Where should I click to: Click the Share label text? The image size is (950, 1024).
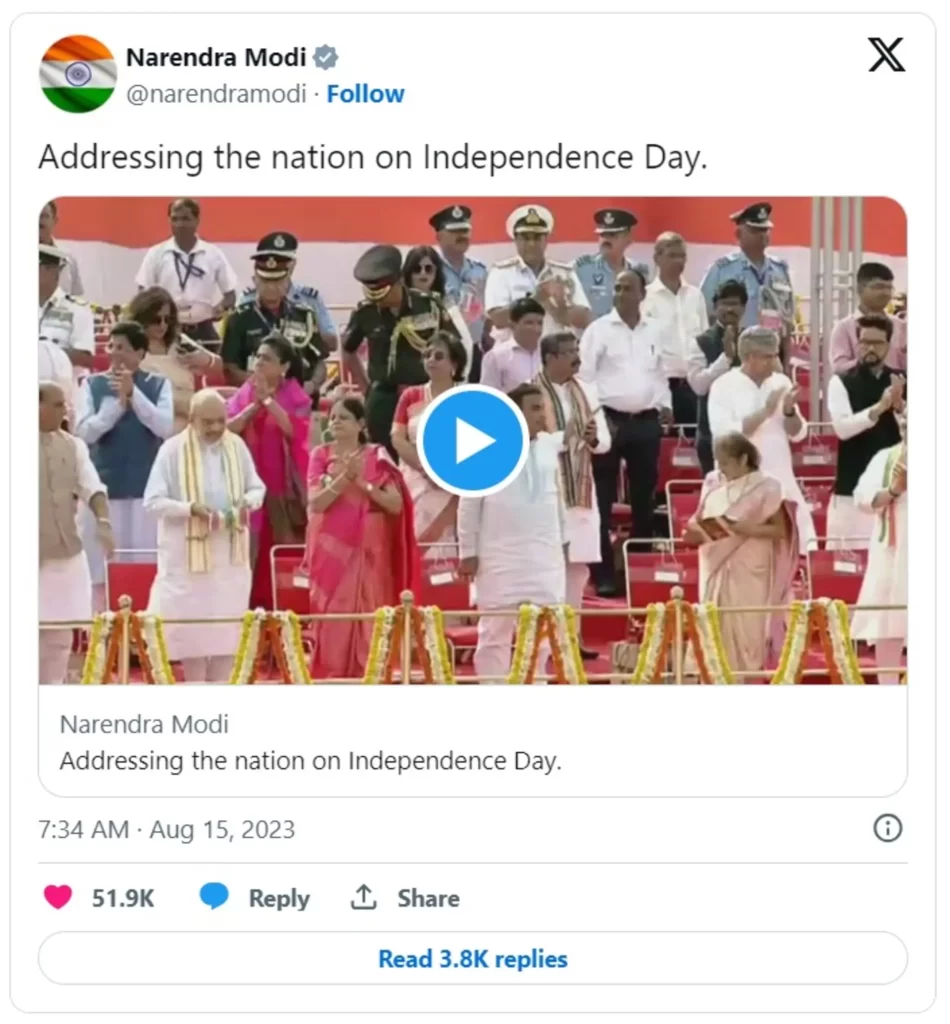point(428,897)
